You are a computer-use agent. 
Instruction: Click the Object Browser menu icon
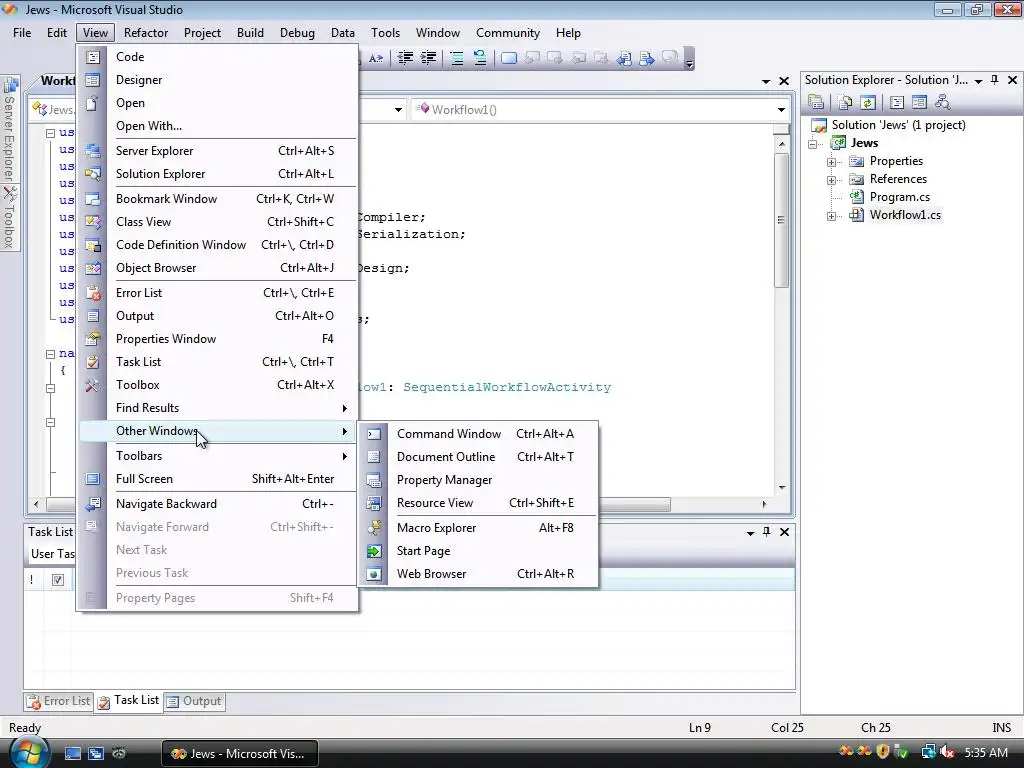tap(93, 268)
